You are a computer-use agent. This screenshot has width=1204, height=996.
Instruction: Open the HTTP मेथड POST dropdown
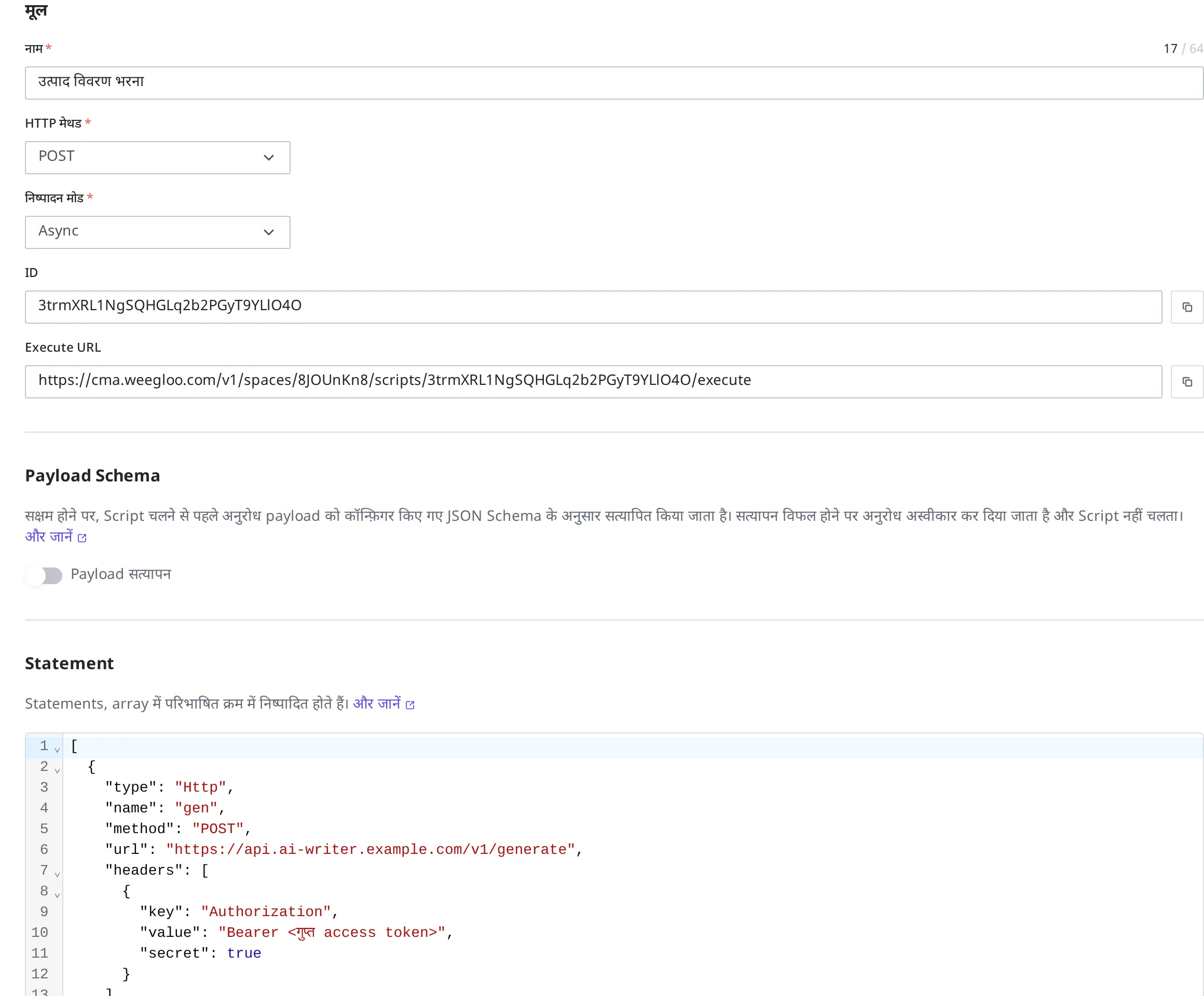tap(158, 158)
